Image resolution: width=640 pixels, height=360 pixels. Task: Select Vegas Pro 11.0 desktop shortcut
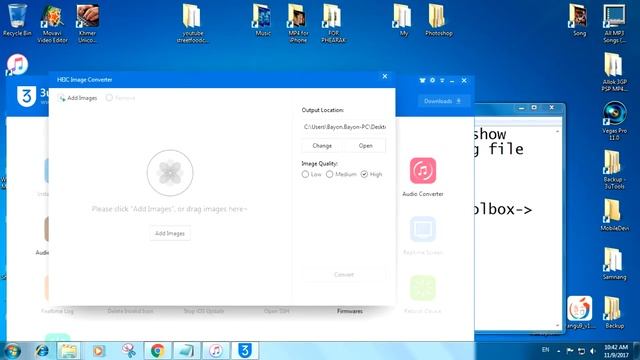(x=614, y=121)
